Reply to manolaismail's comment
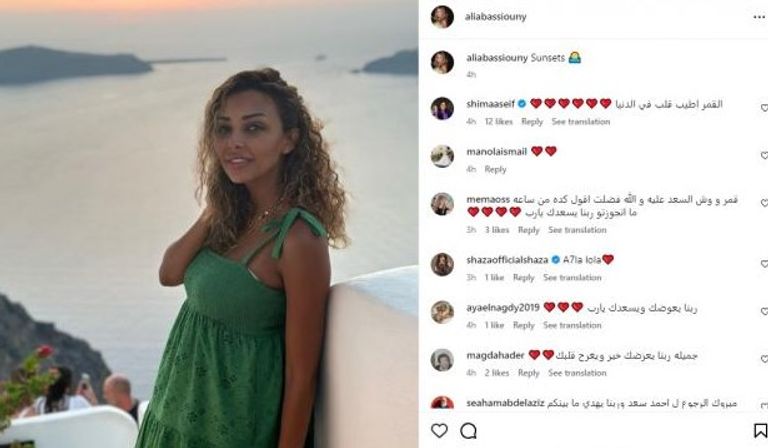Image resolution: width=768 pixels, height=448 pixels. click(x=495, y=169)
